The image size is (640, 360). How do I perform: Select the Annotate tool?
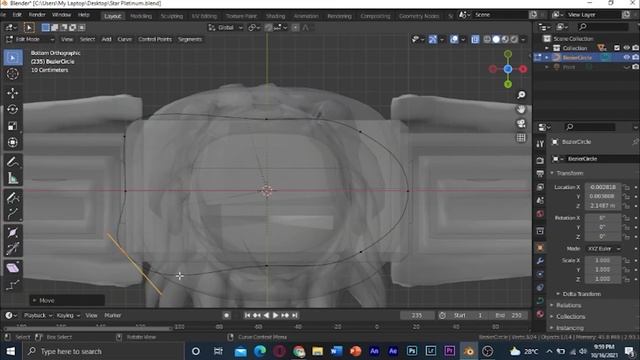click(x=13, y=162)
